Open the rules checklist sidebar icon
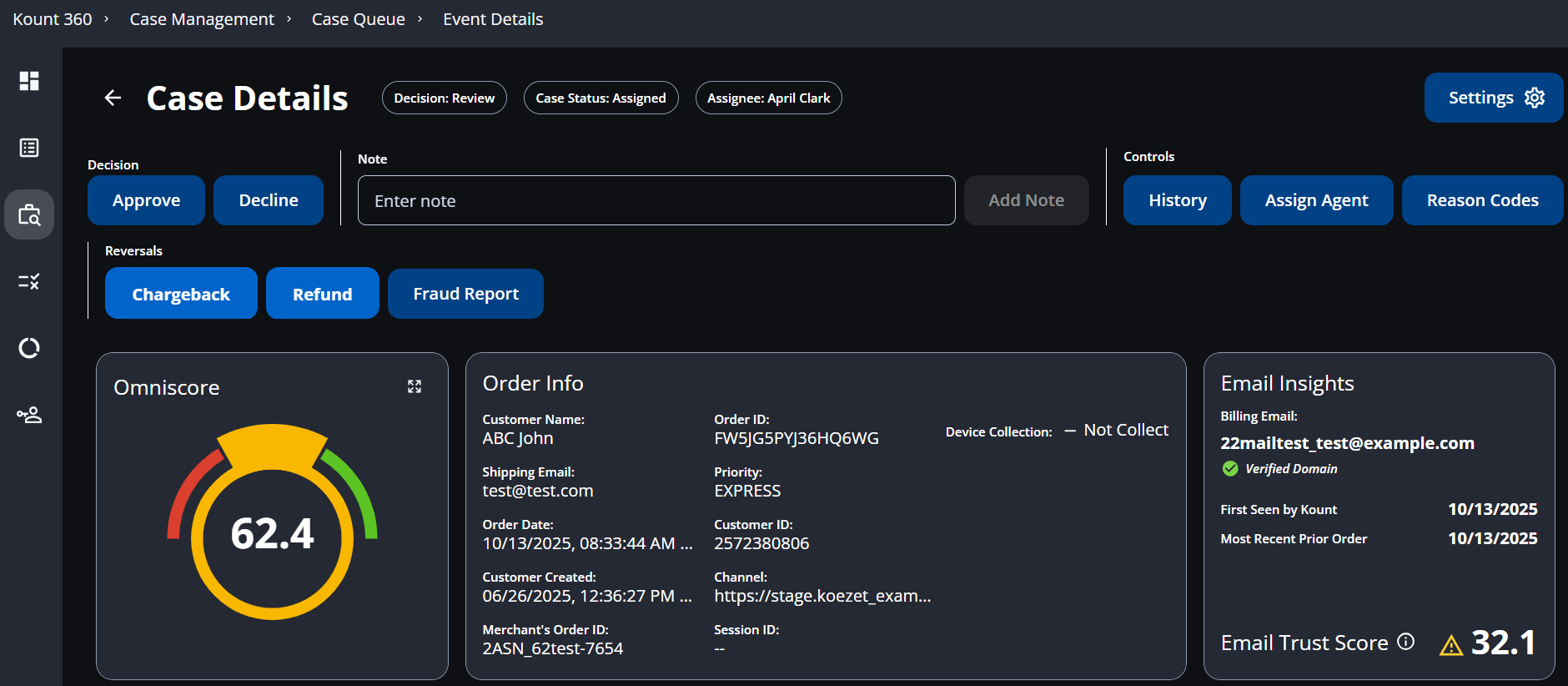The height and width of the screenshot is (686, 1568). tap(29, 281)
